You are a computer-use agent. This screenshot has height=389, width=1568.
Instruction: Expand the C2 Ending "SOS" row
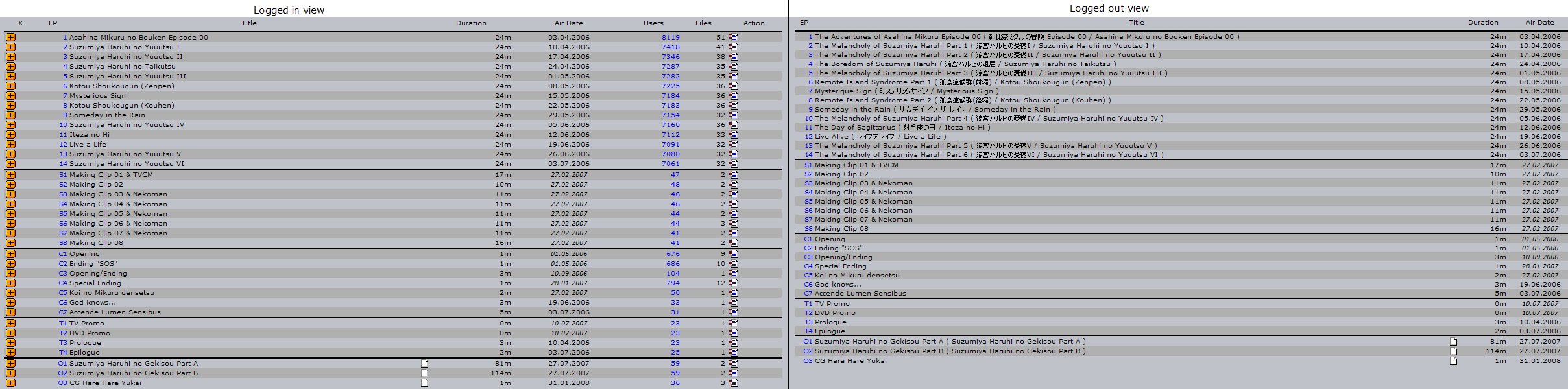coord(10,264)
